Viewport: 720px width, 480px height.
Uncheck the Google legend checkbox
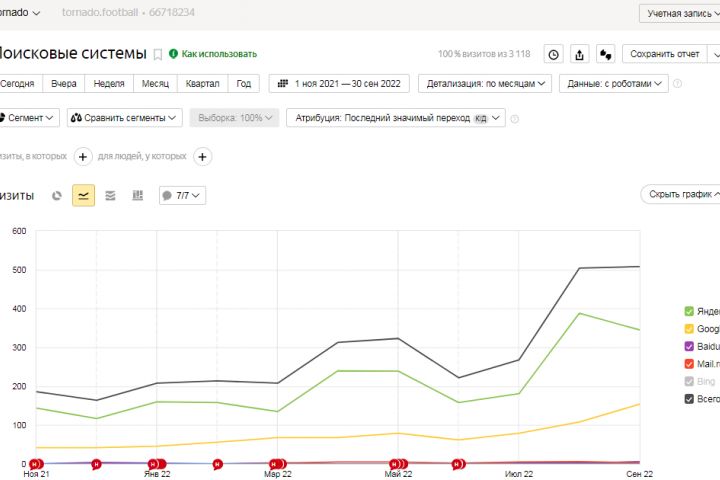(689, 329)
